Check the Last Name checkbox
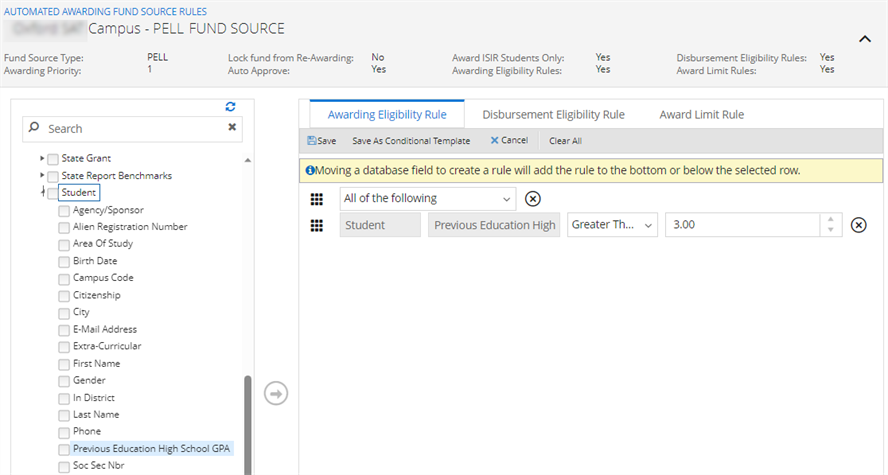 [64, 416]
